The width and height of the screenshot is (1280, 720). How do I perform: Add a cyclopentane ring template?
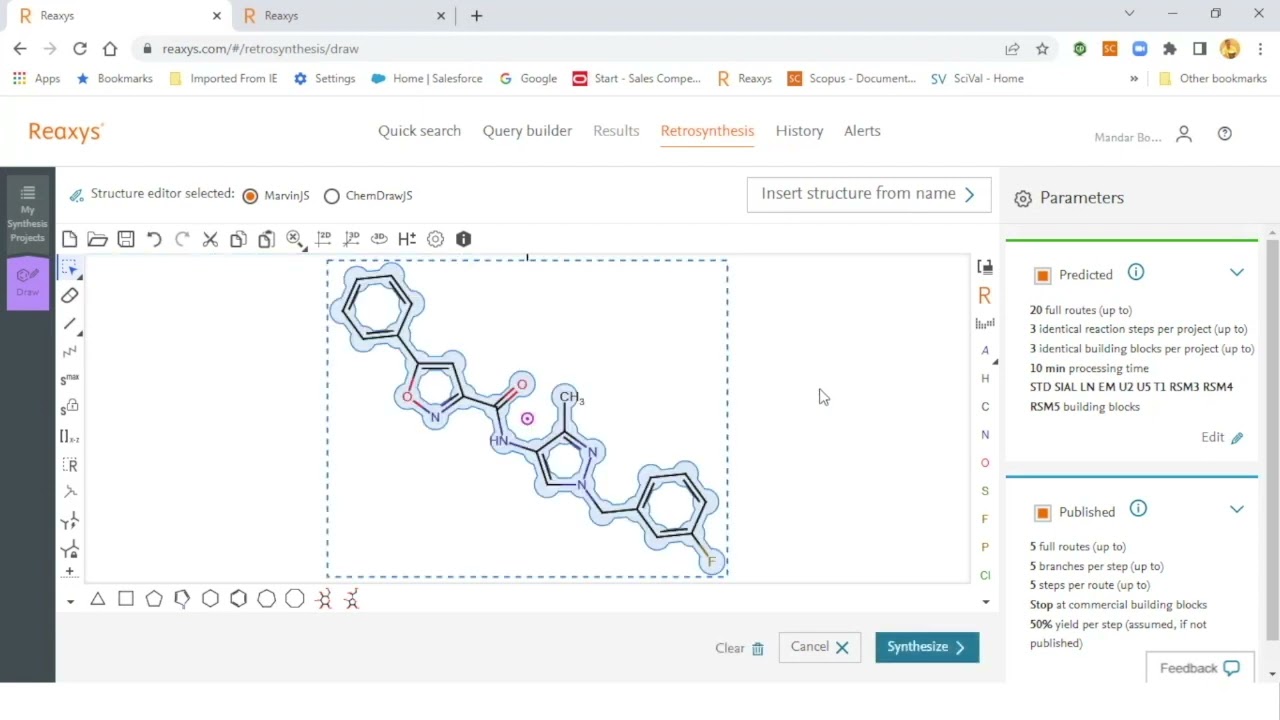pyautogui.click(x=154, y=599)
